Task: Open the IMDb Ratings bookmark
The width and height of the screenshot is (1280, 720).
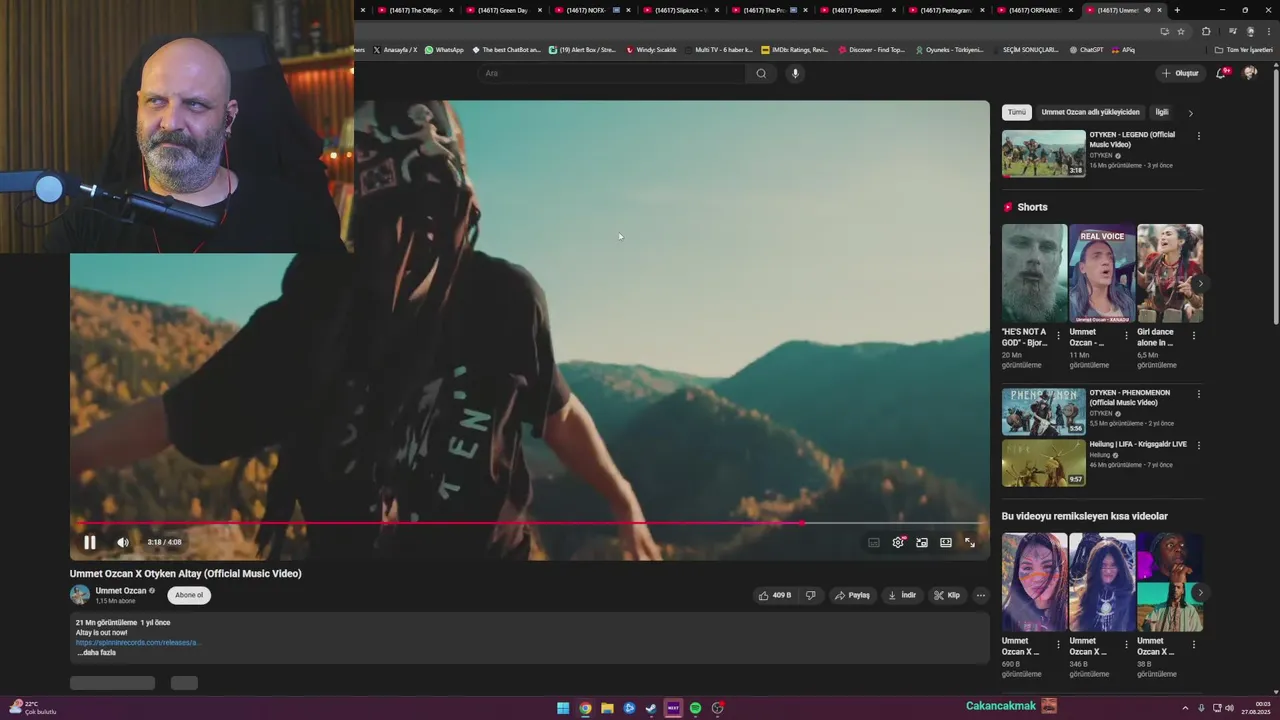Action: 794,49
